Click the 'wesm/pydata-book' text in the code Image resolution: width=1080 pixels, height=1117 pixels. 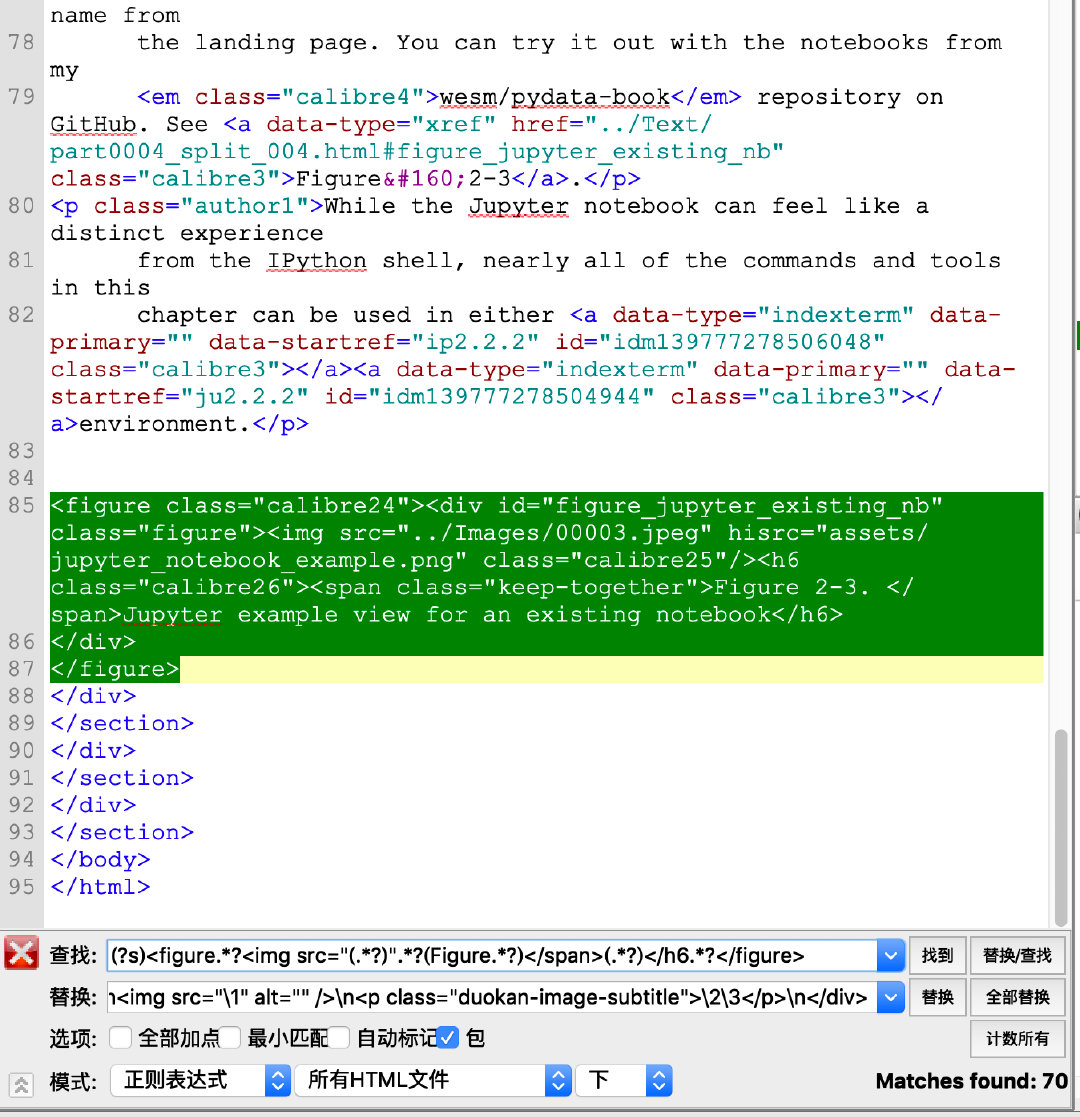point(555,97)
